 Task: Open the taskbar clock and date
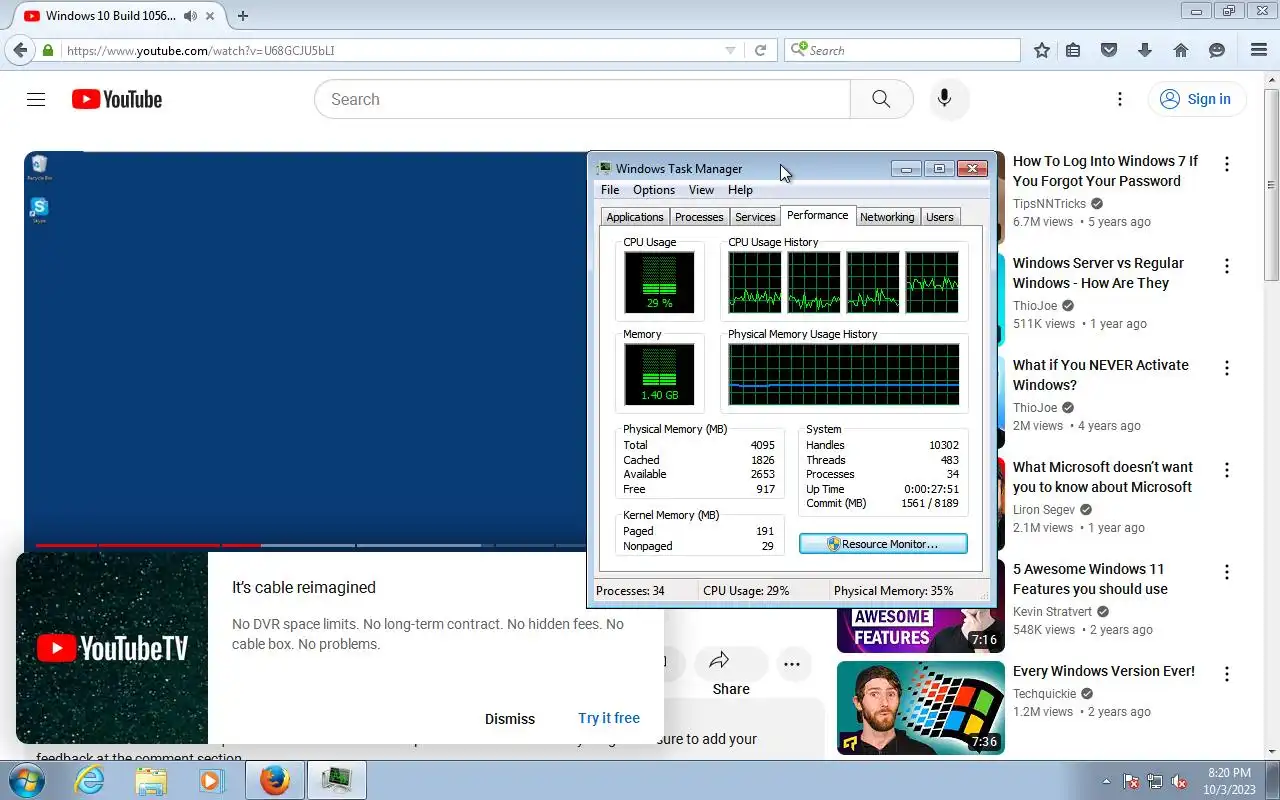pos(1229,781)
